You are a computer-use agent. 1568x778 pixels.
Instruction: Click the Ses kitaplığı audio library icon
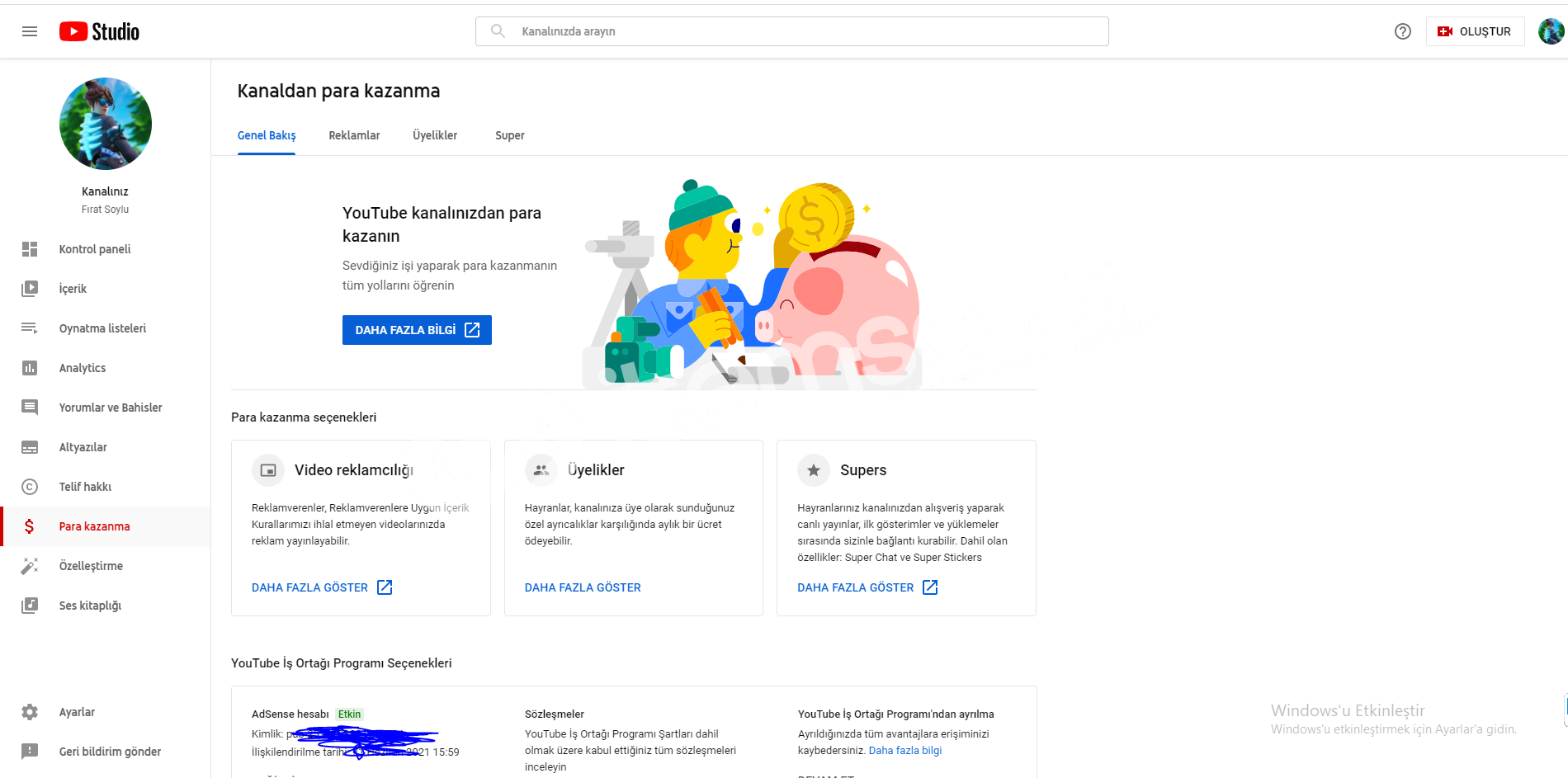[x=30, y=606]
